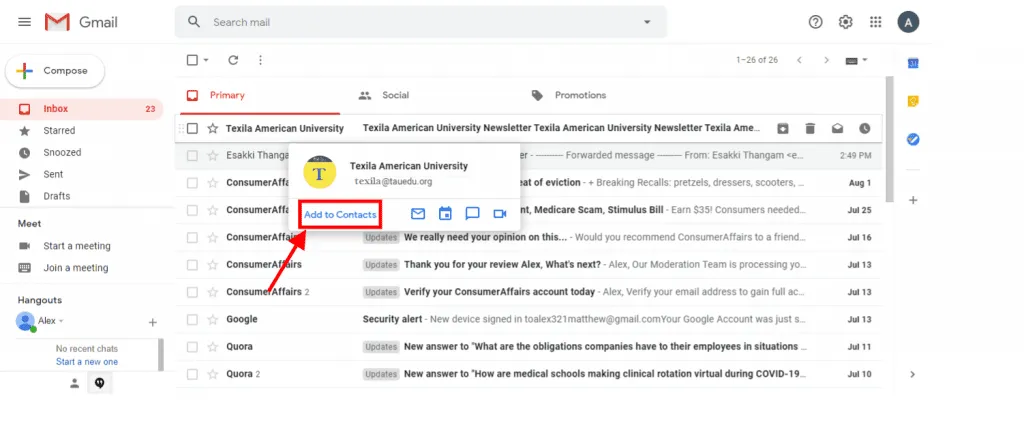Click Add to Contacts link
Viewport: 1024px width, 432px height.
[x=340, y=215]
